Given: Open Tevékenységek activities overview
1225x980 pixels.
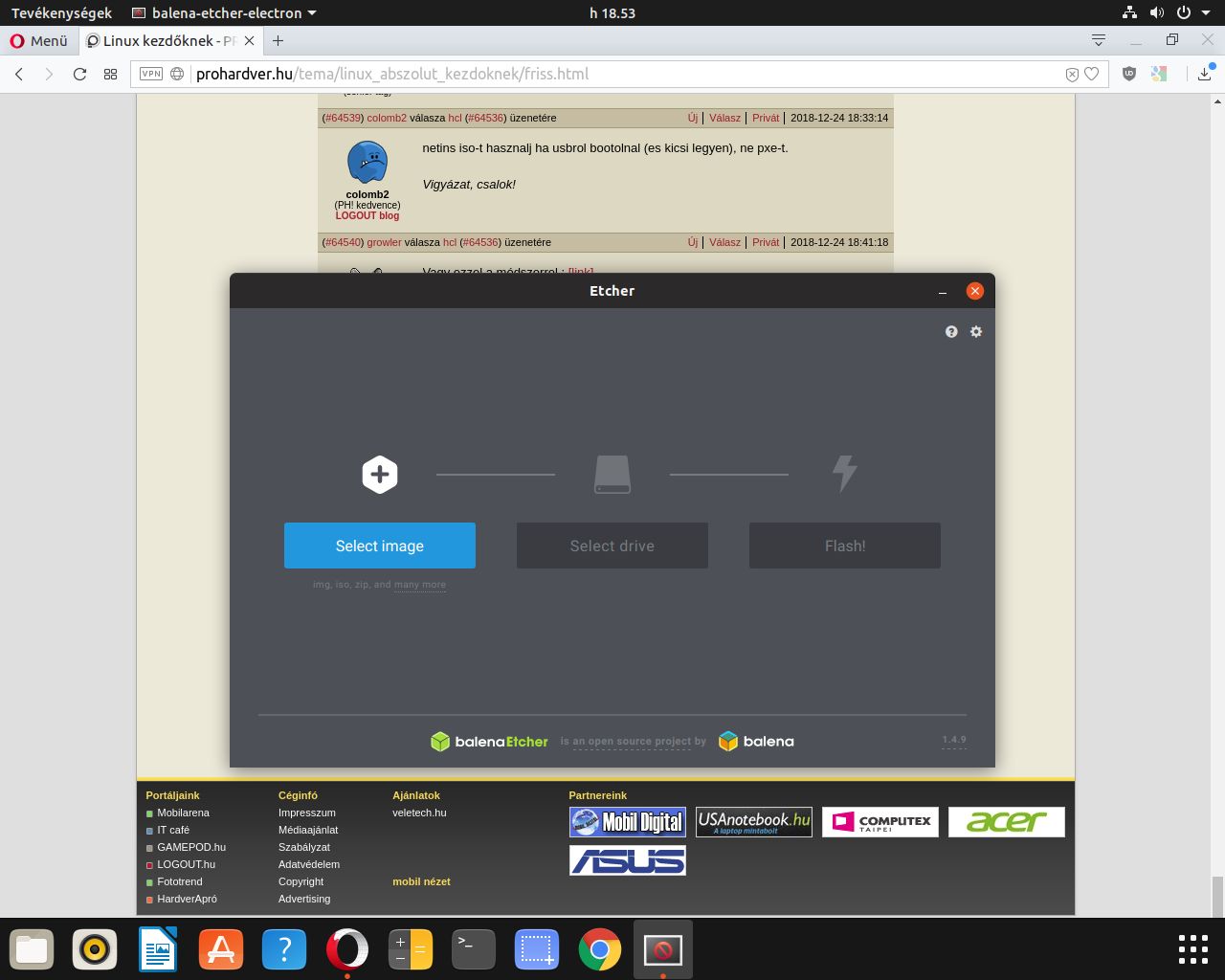Looking at the screenshot, I should point(61,13).
